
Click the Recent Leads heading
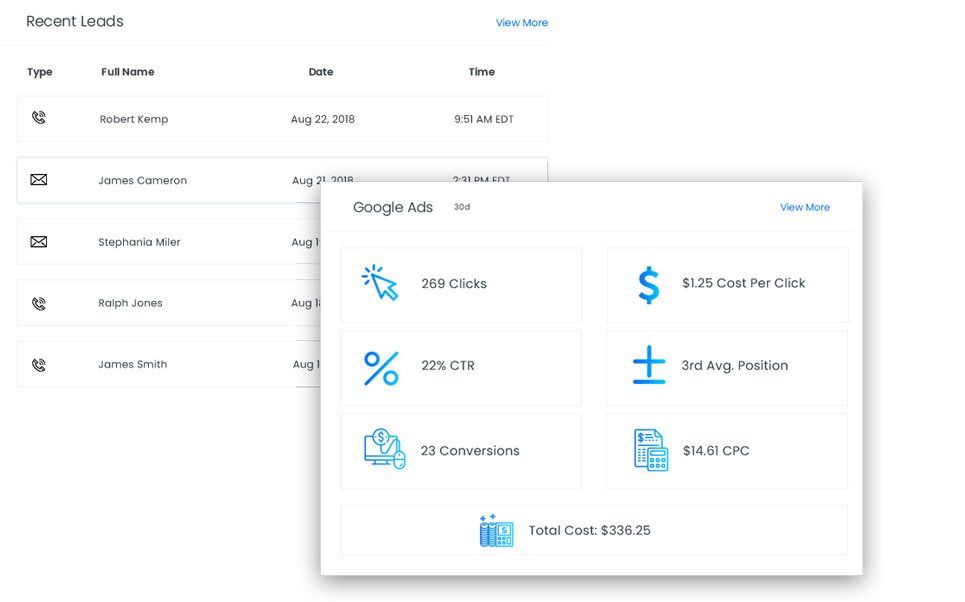point(75,22)
